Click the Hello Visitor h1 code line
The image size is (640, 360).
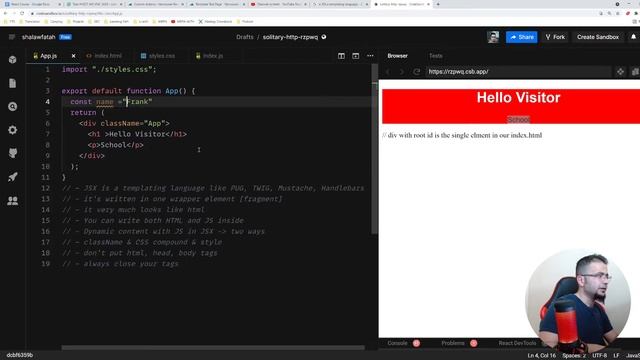click(137, 134)
